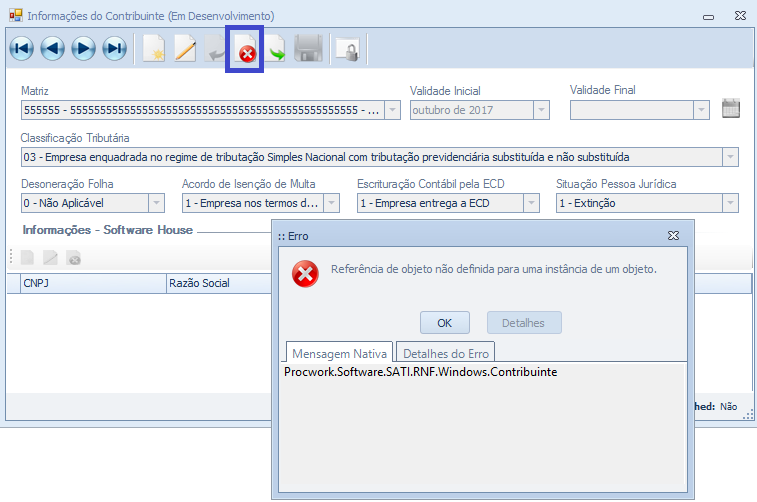
Task: Click the green arrow page icon
Action: 275,49
